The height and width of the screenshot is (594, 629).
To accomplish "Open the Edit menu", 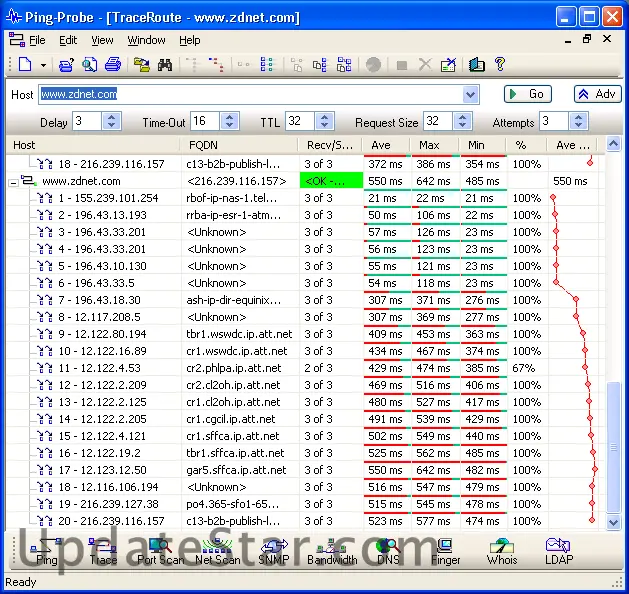I will (68, 40).
